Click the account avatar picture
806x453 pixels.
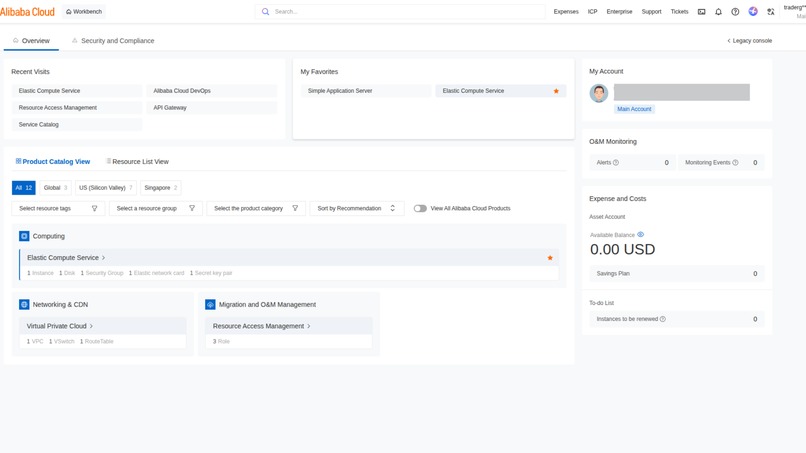point(598,93)
